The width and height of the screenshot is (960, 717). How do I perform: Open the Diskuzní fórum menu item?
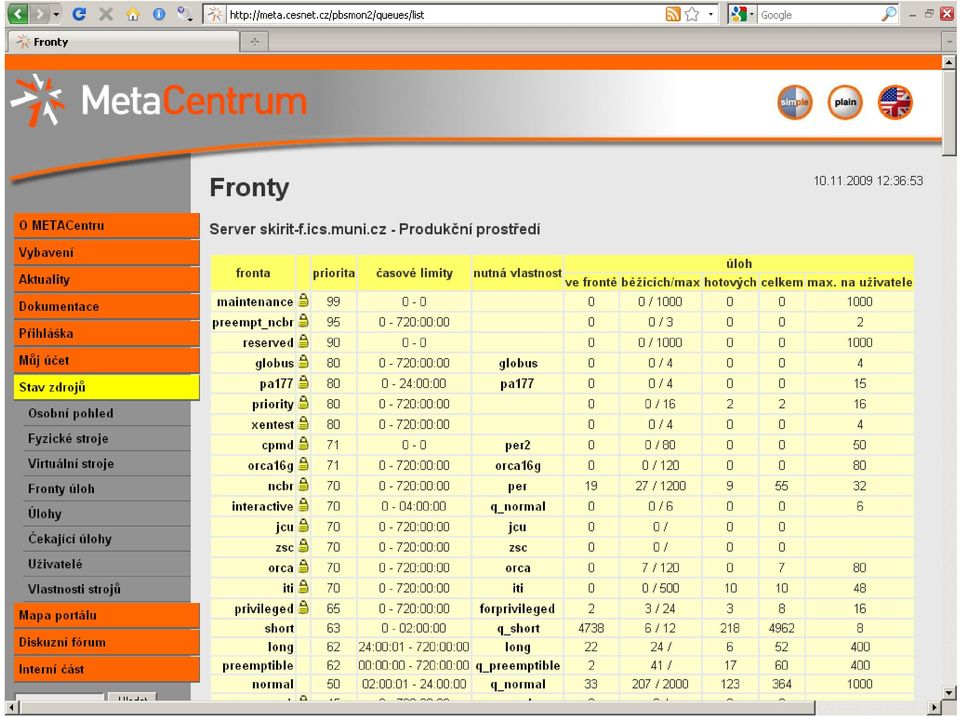(x=107, y=642)
